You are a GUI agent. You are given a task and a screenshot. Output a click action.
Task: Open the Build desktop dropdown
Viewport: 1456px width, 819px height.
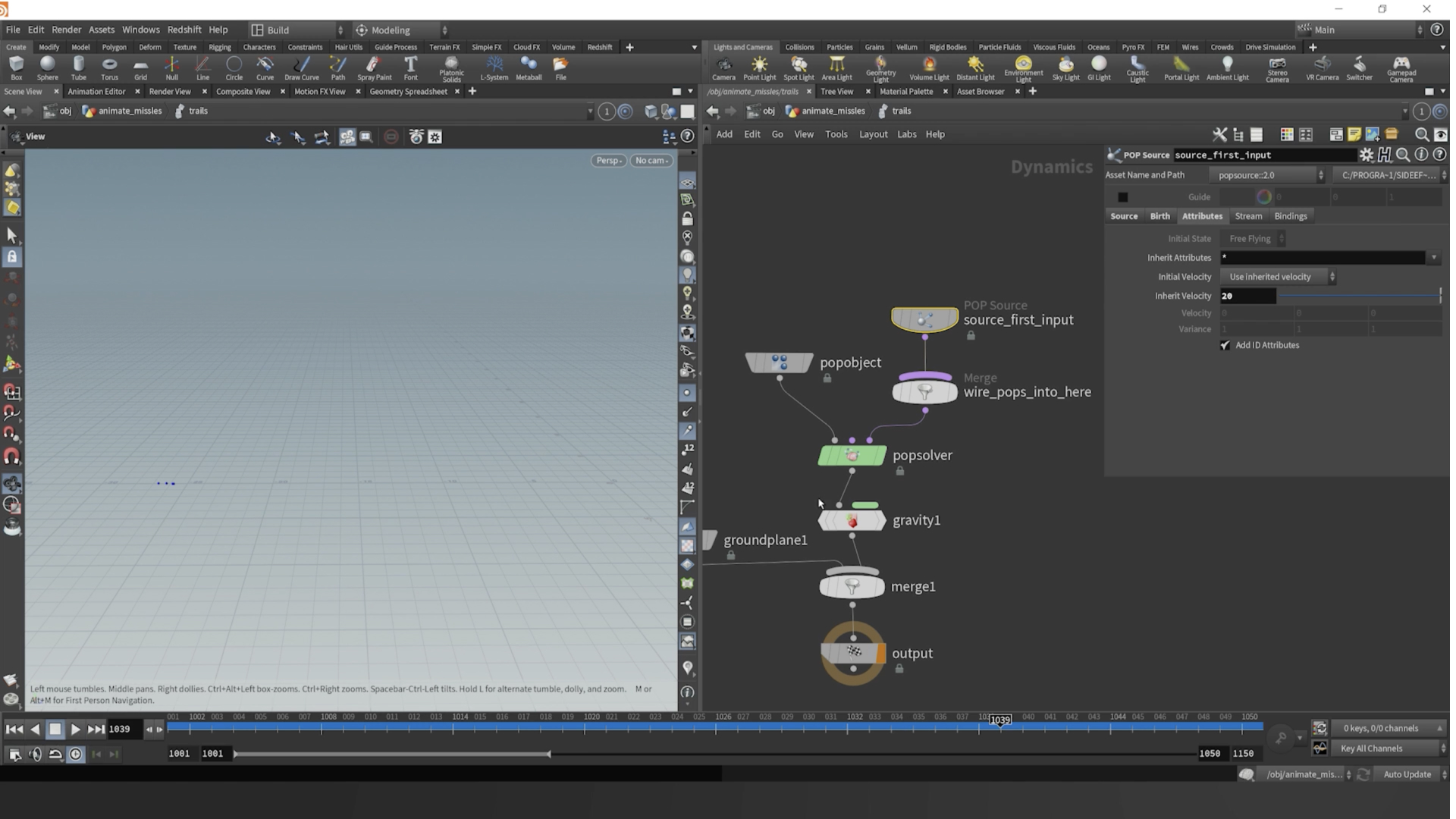point(297,30)
